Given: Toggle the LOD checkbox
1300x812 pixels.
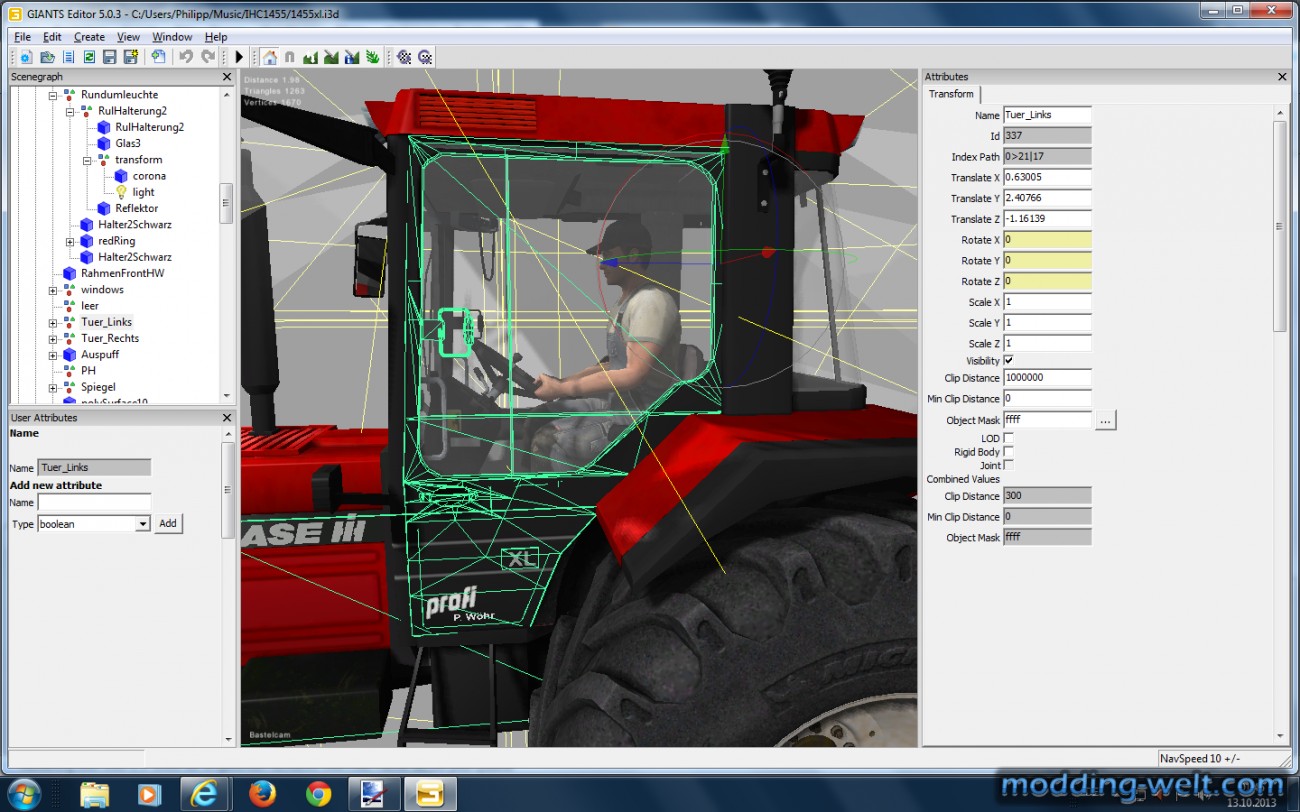Looking at the screenshot, I should [1008, 438].
